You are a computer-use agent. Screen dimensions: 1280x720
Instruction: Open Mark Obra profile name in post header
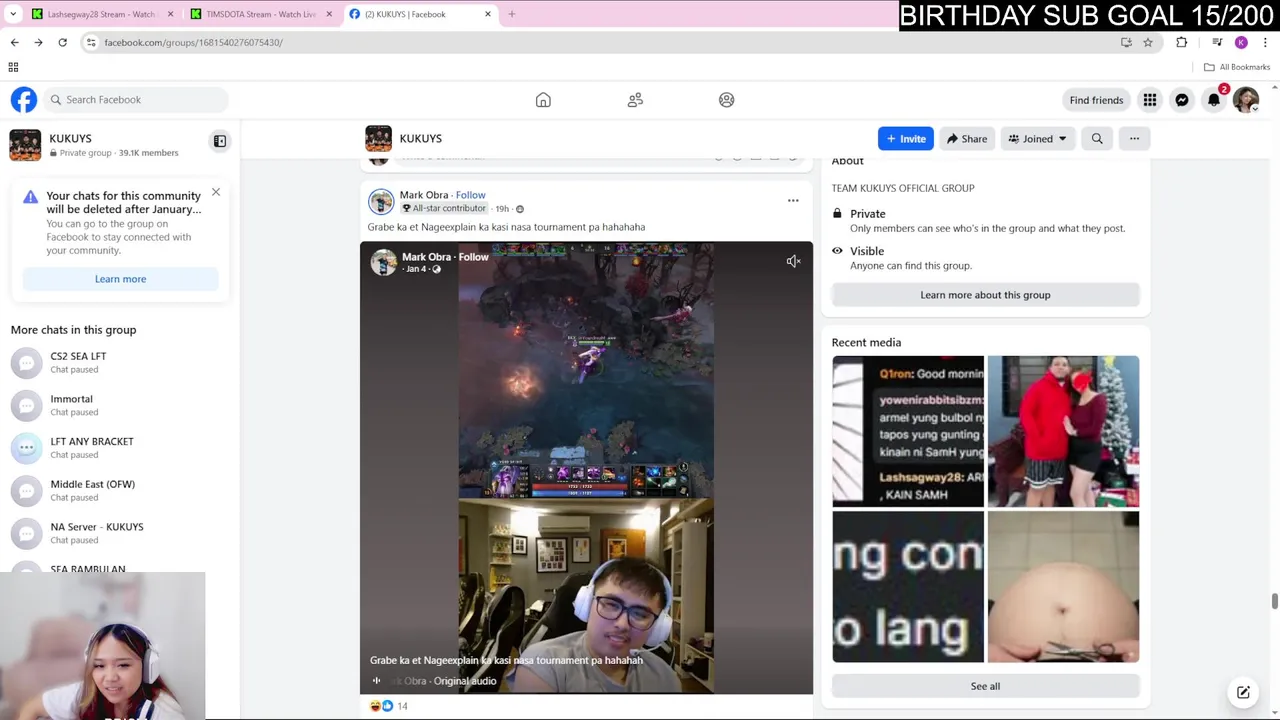[x=424, y=195]
